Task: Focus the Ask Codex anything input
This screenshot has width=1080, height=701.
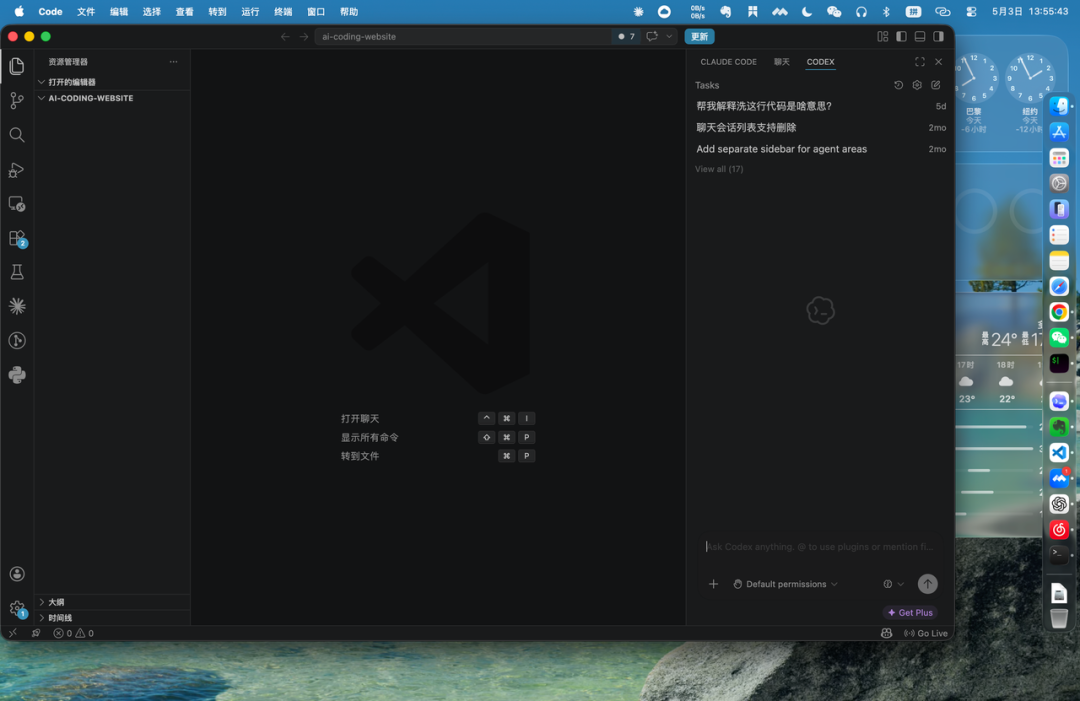Action: [820, 547]
